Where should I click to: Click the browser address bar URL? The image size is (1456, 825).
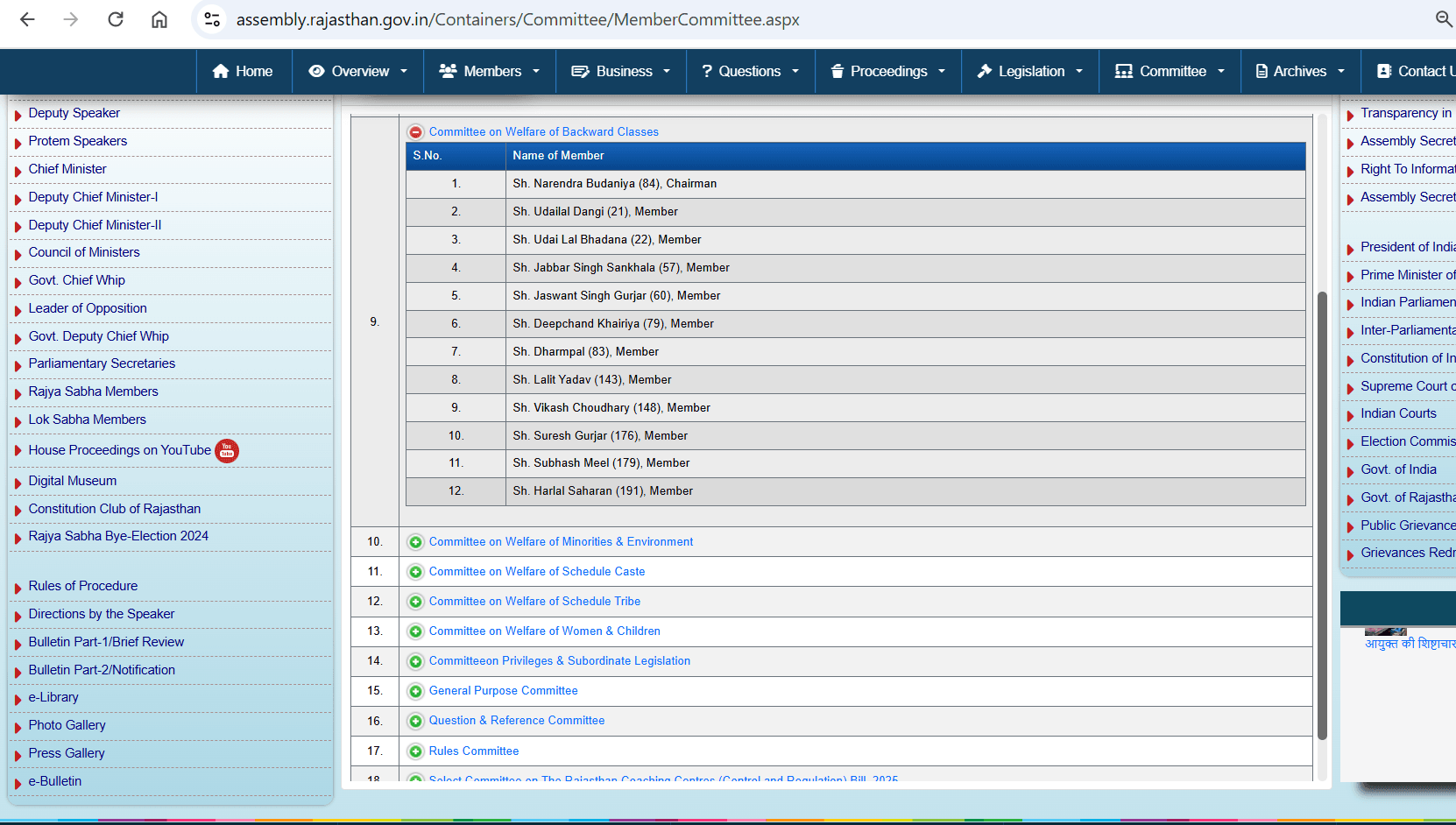tap(518, 19)
